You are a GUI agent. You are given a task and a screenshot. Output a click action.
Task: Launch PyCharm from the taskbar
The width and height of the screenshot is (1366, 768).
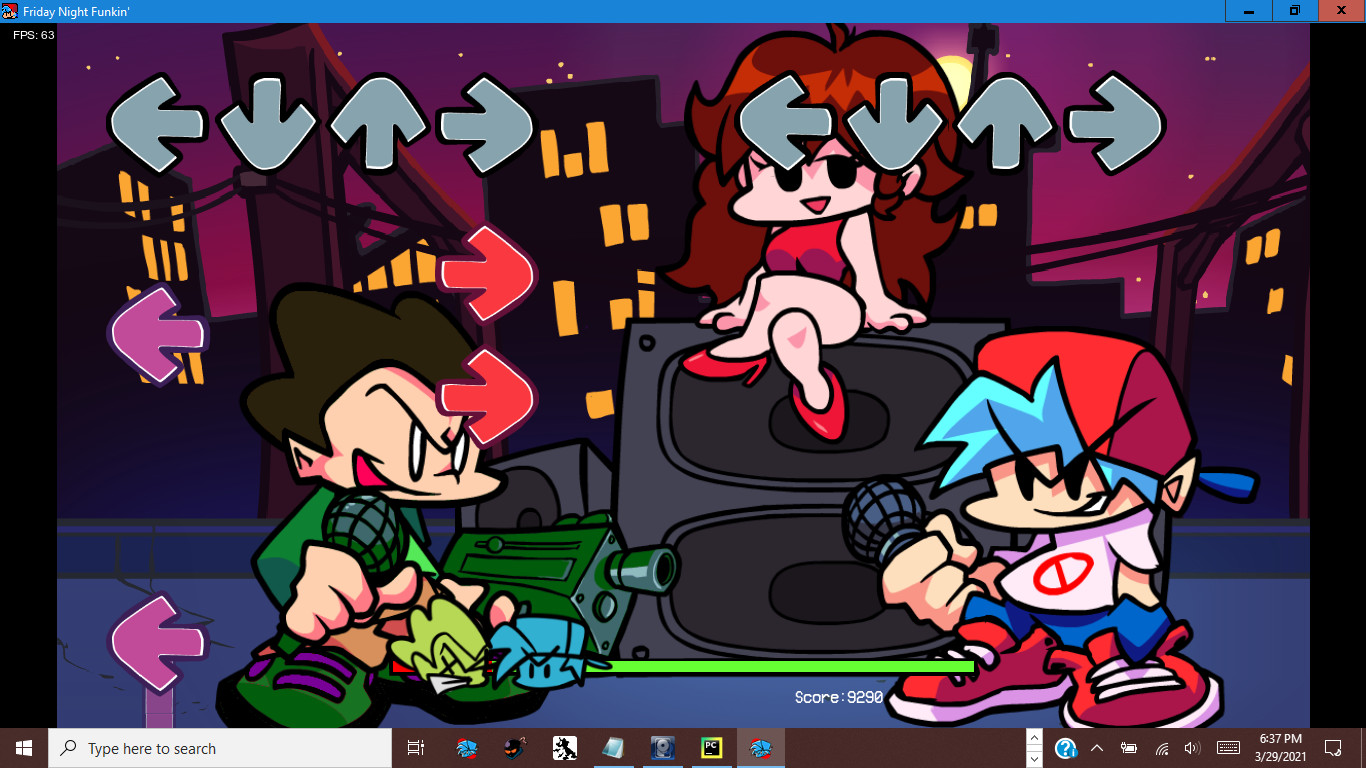click(713, 747)
